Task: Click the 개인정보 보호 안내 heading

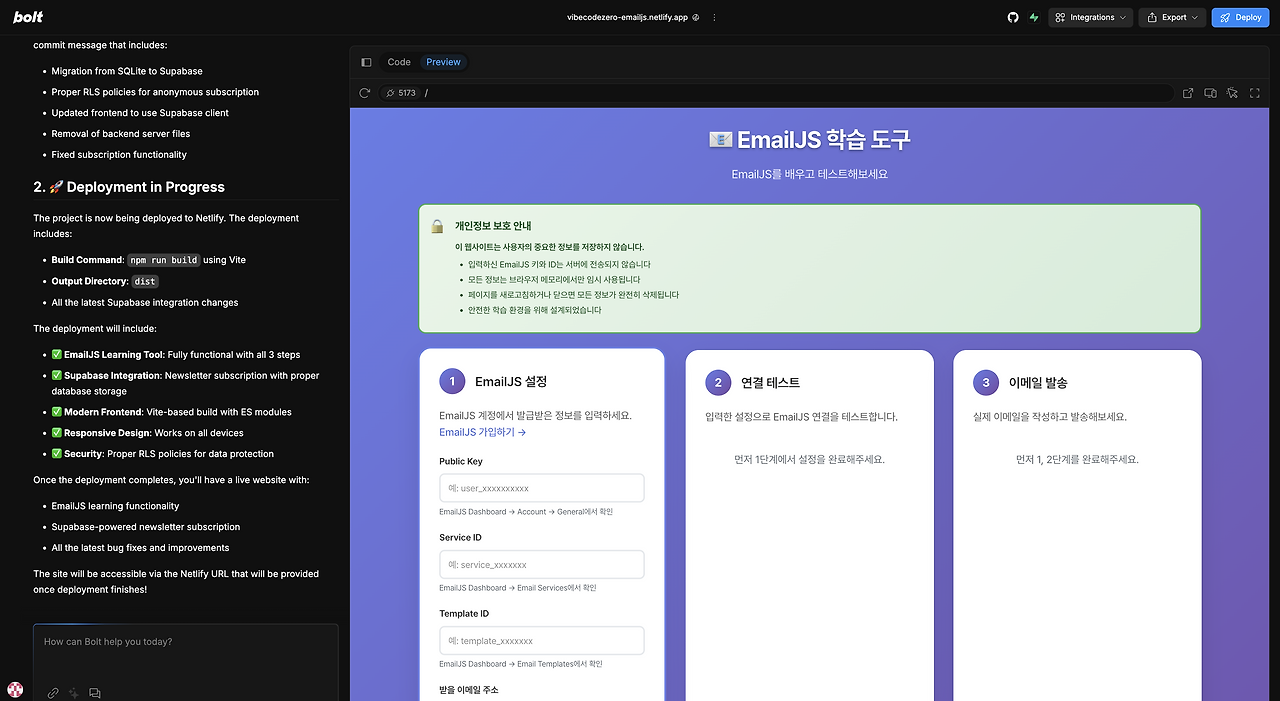Action: 493,226
